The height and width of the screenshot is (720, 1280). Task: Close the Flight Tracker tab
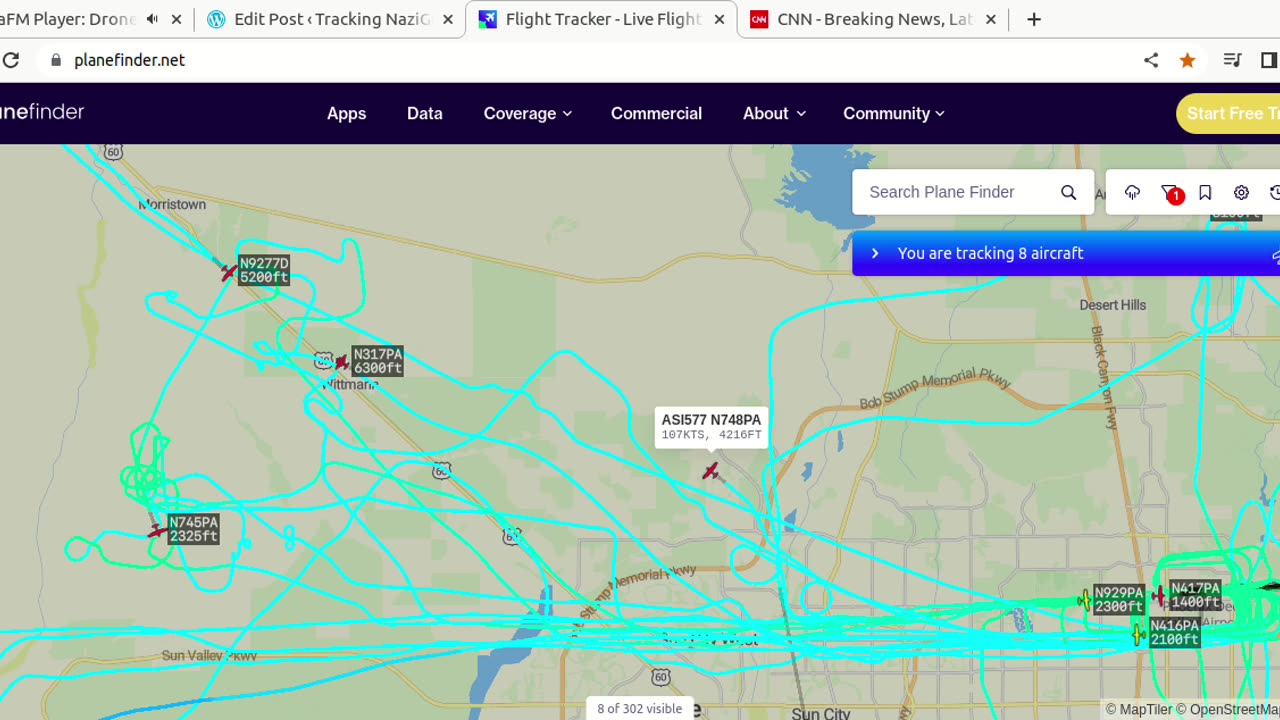point(719,19)
